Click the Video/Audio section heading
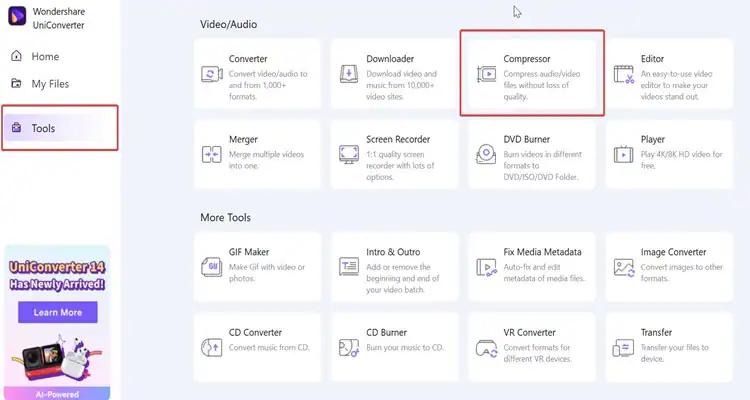750x400 pixels. [x=229, y=24]
